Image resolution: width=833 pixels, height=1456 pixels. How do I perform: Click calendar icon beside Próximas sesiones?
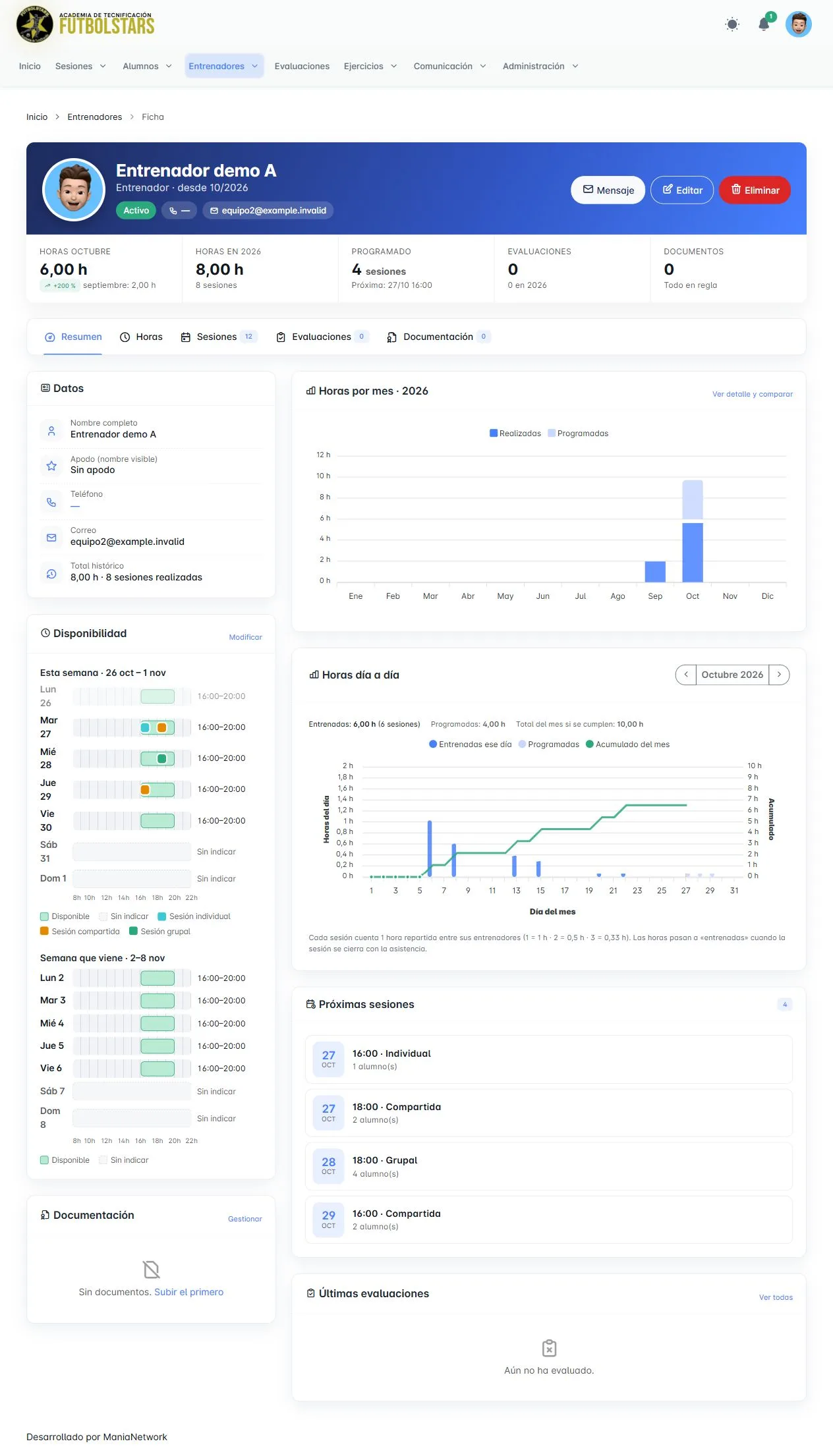(311, 1004)
